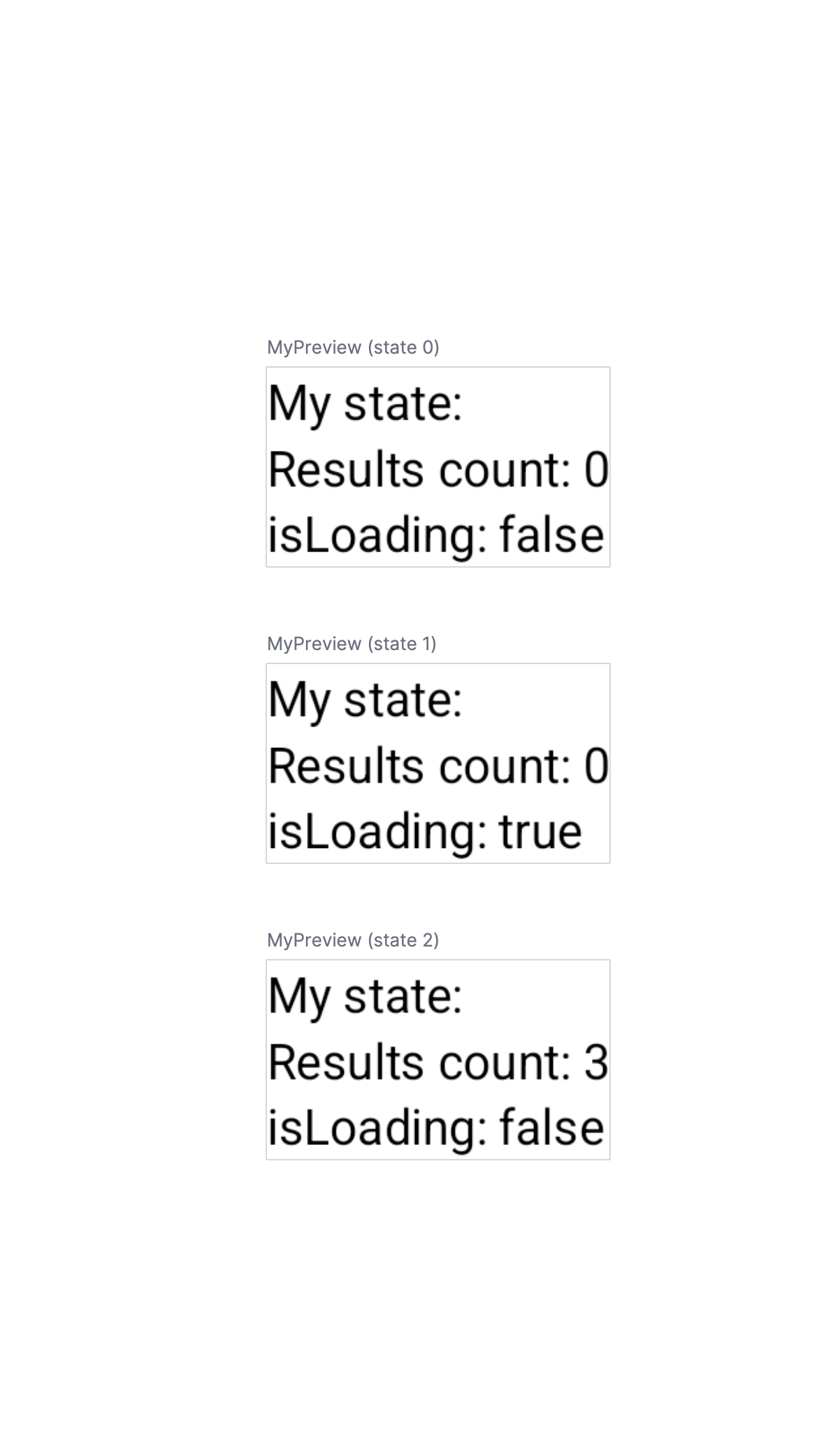Screen dimensions: 840x1447
Task: Select 'My state:' text in state 2 preview
Action: click(x=365, y=997)
